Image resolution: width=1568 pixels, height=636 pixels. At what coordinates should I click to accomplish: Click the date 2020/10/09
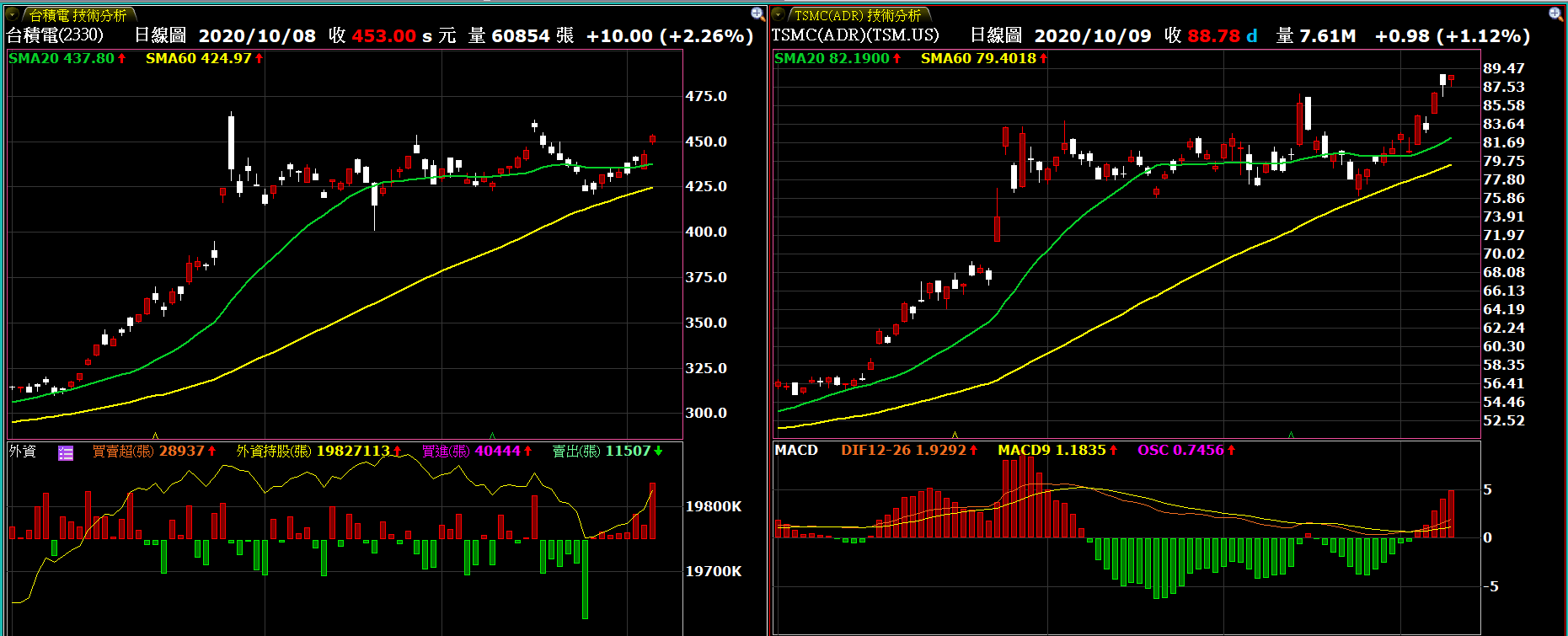coord(1093,36)
